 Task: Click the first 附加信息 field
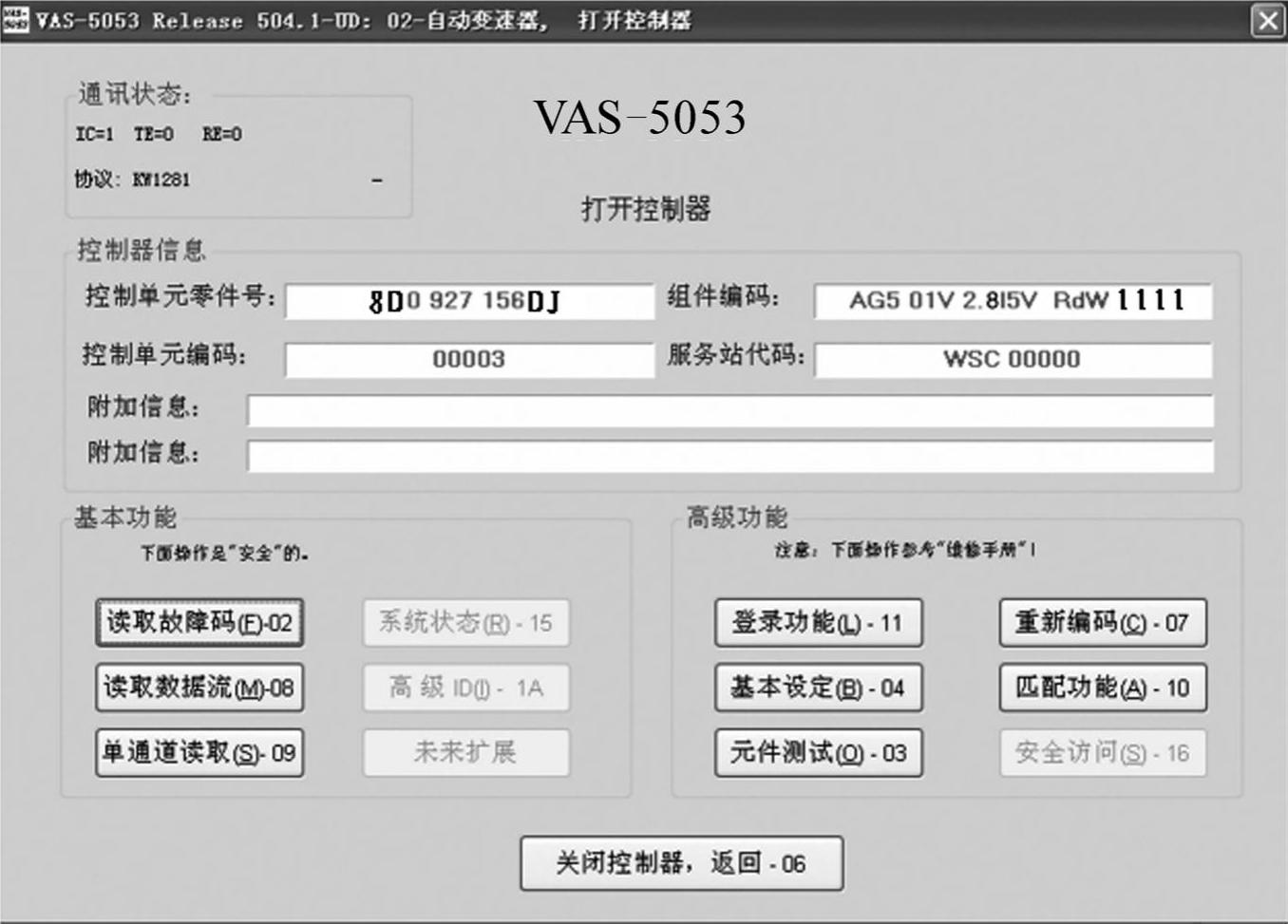click(729, 411)
